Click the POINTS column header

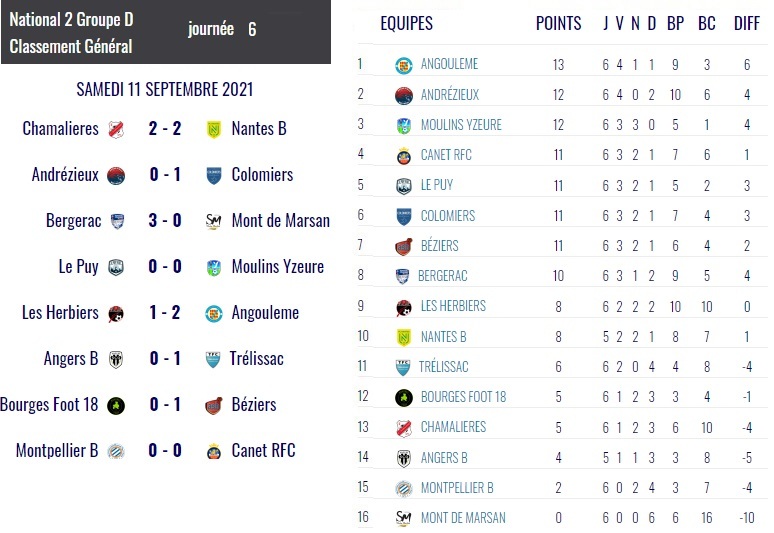(558, 24)
